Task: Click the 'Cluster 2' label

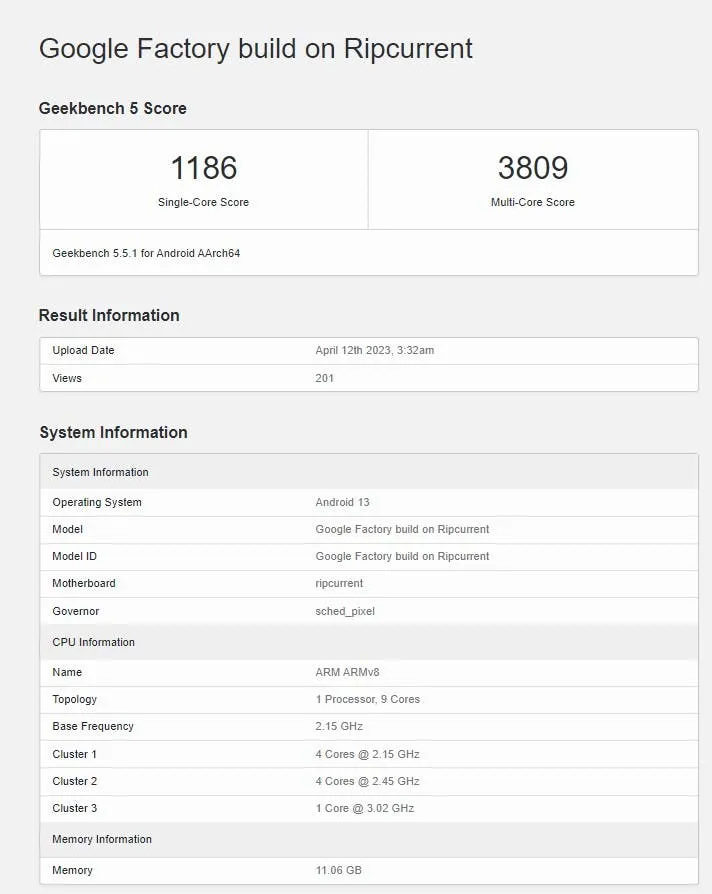Action: click(75, 781)
